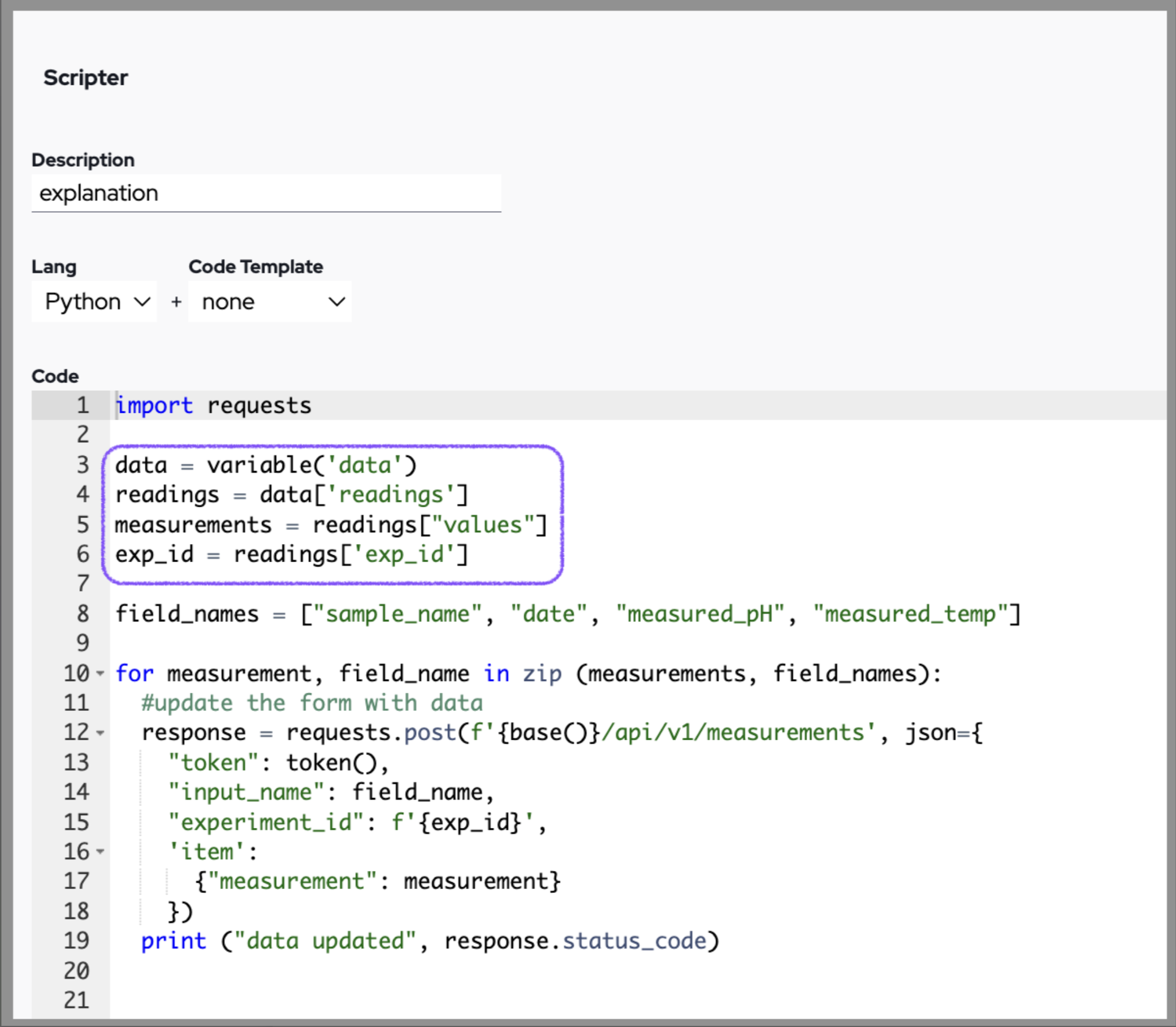Open the Code Template none dropdown
The image size is (1176, 1027).
click(270, 301)
